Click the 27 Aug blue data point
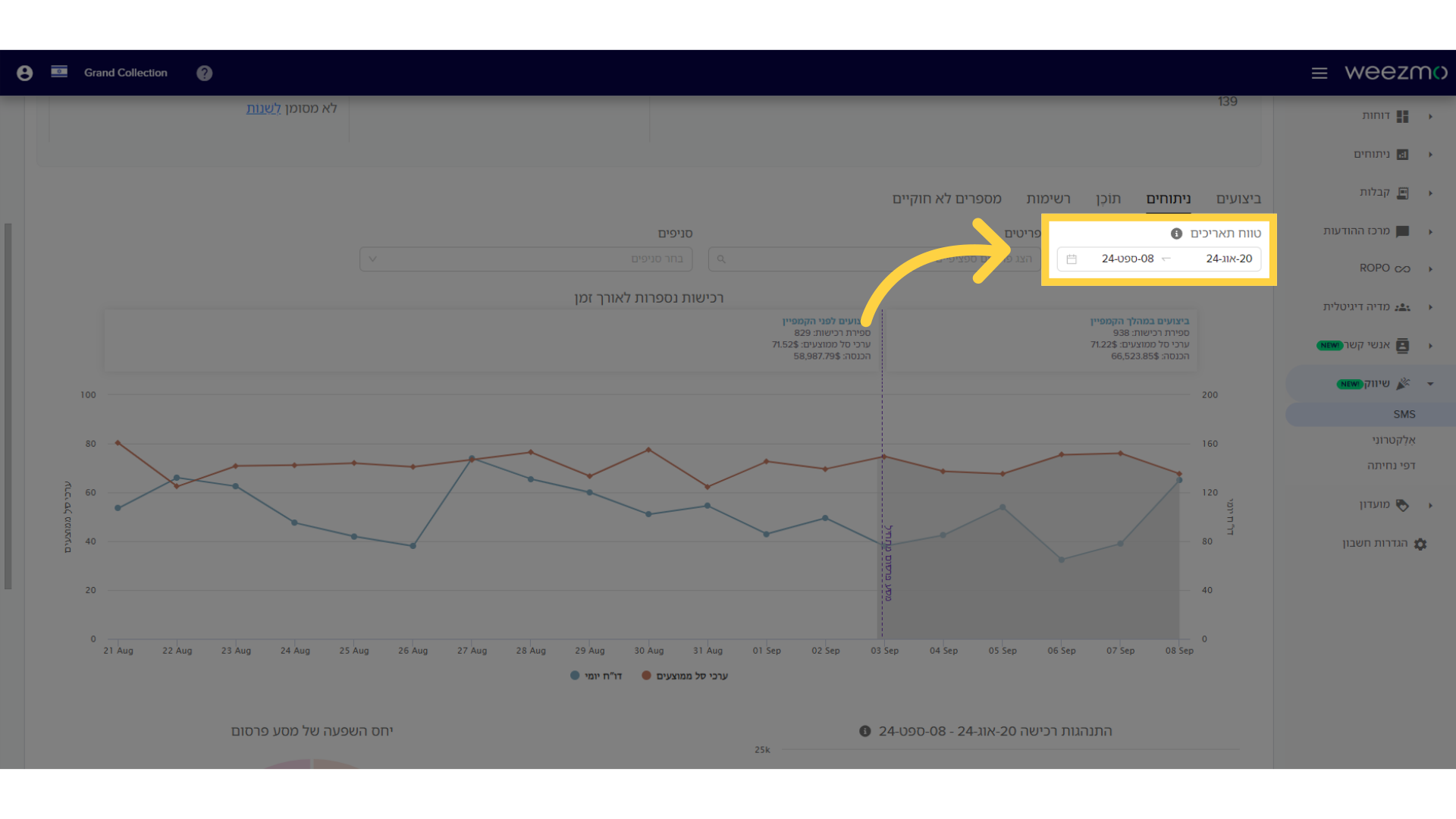Screen dimensions: 1456x819 [472, 458]
